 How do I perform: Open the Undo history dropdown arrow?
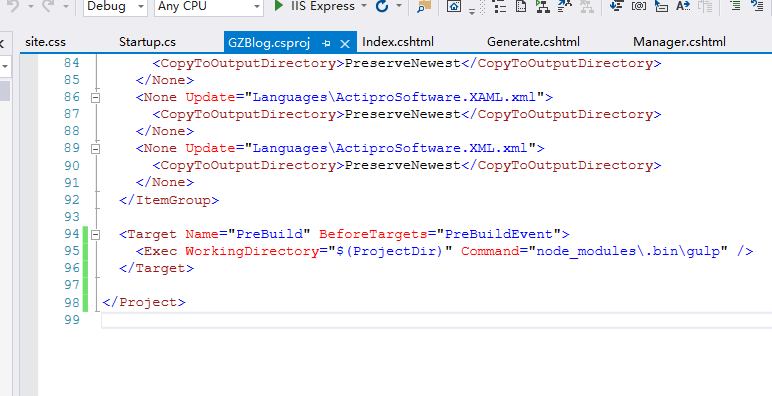coord(31,6)
